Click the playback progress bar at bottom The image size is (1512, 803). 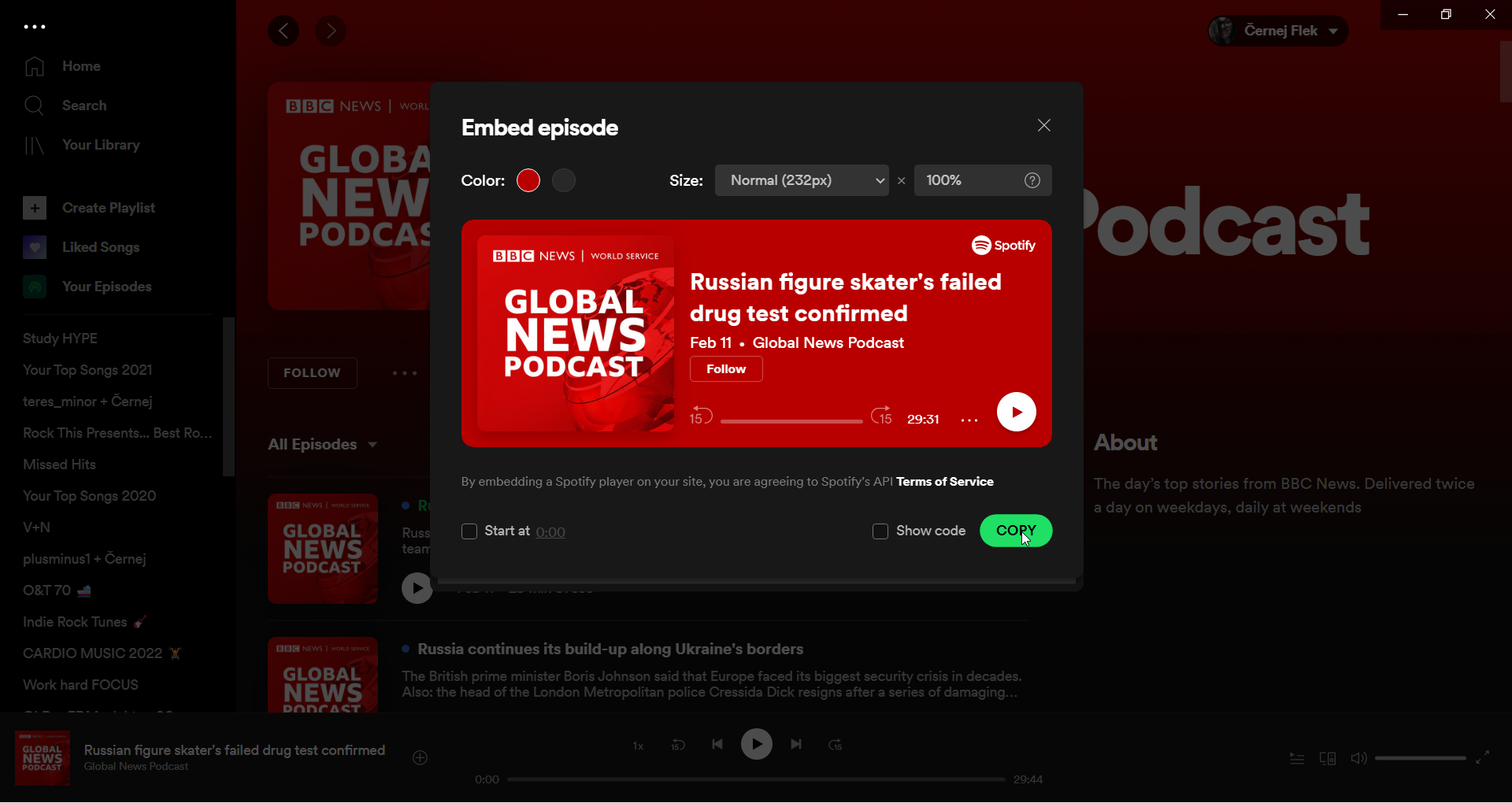(756, 779)
